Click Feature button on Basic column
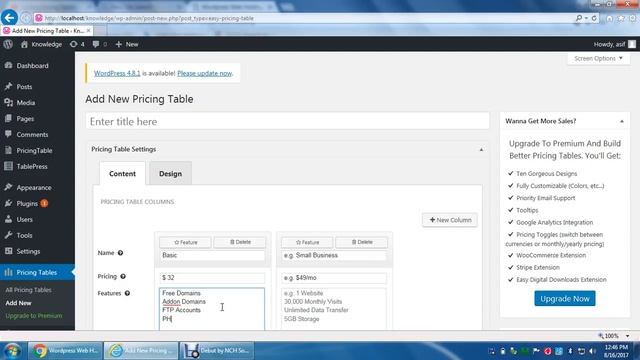 185,242
